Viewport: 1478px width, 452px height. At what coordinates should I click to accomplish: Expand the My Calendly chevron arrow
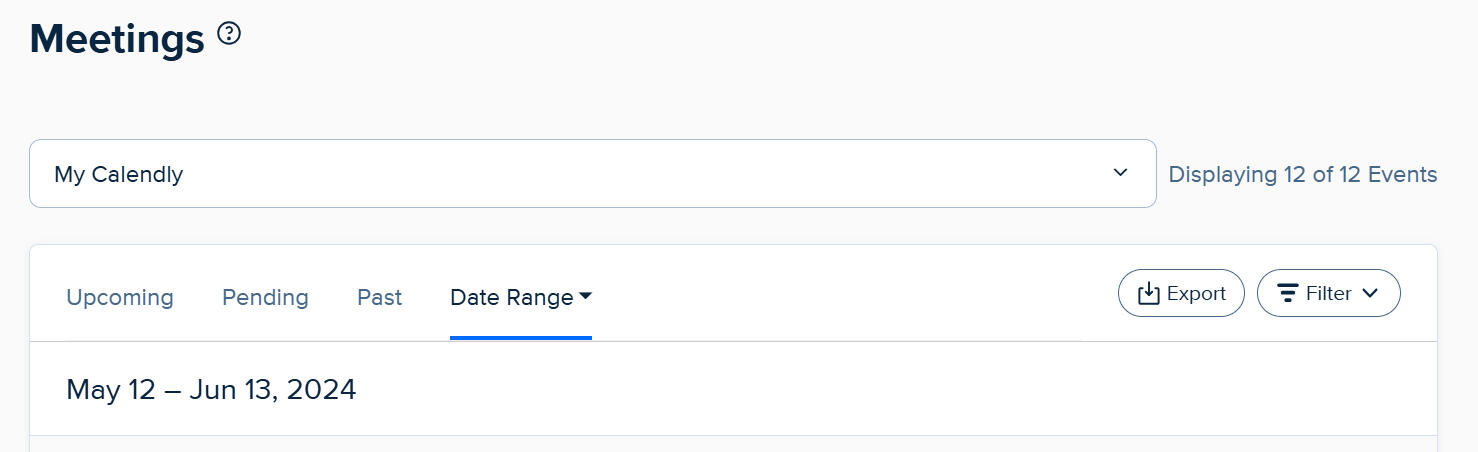click(1120, 173)
